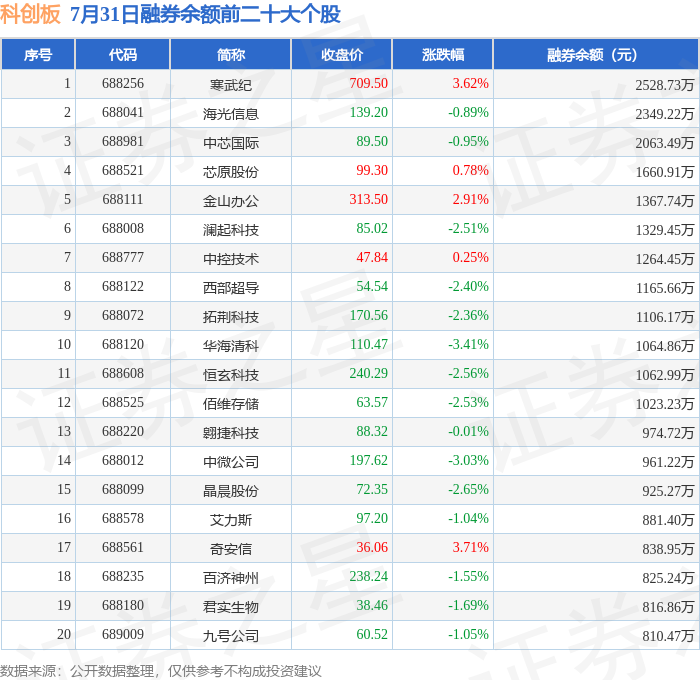The image size is (700, 680).
Task: Select the stock name 寒武纪
Action: tap(231, 85)
